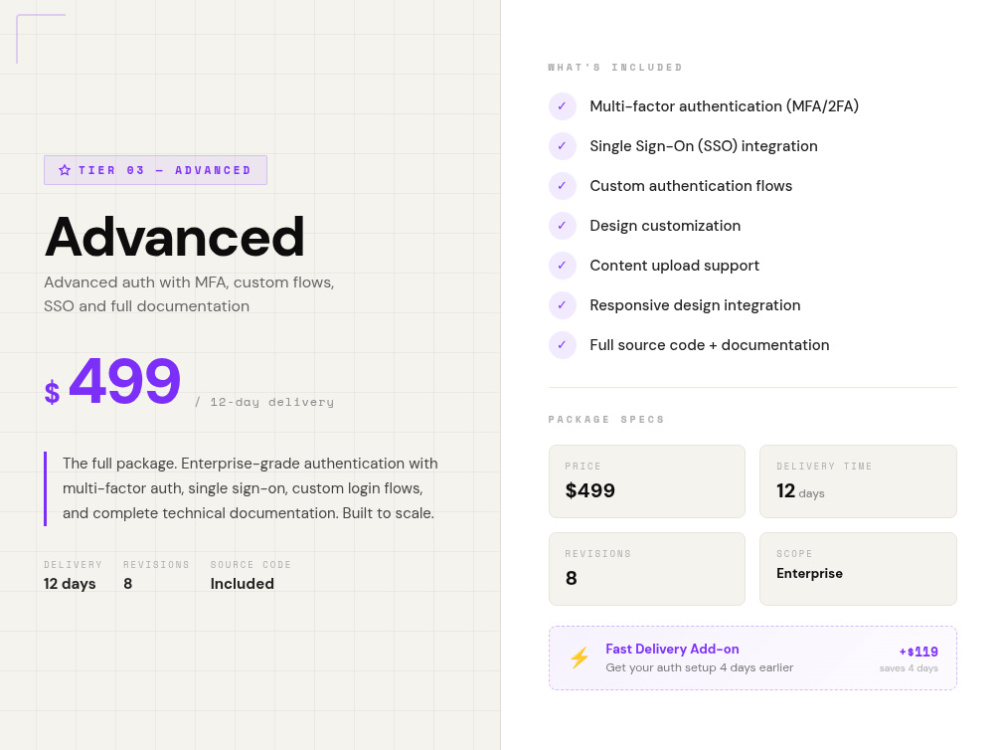Click checkmark beside Content upload support
The height and width of the screenshot is (750, 1000).
pos(562,265)
